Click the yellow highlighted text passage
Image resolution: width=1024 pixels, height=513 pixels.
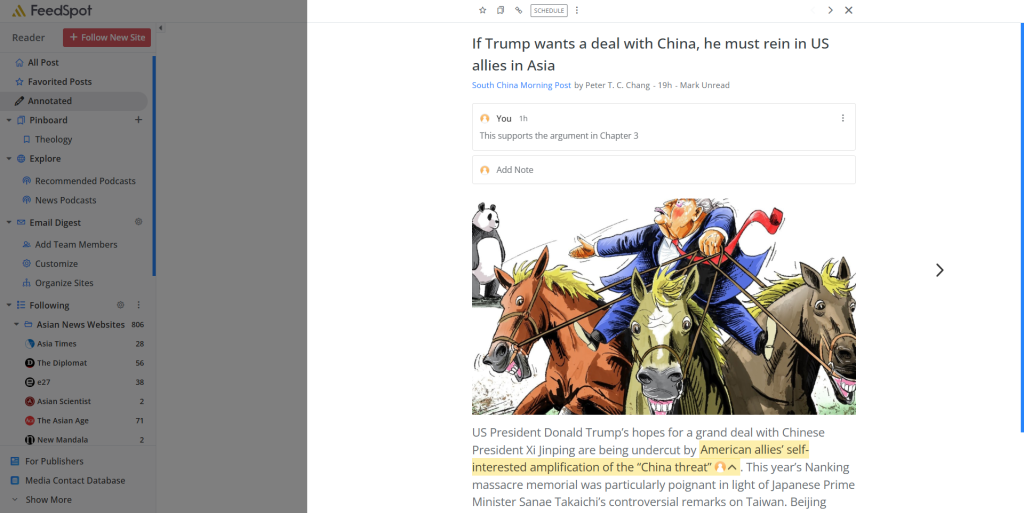pyautogui.click(x=640, y=458)
